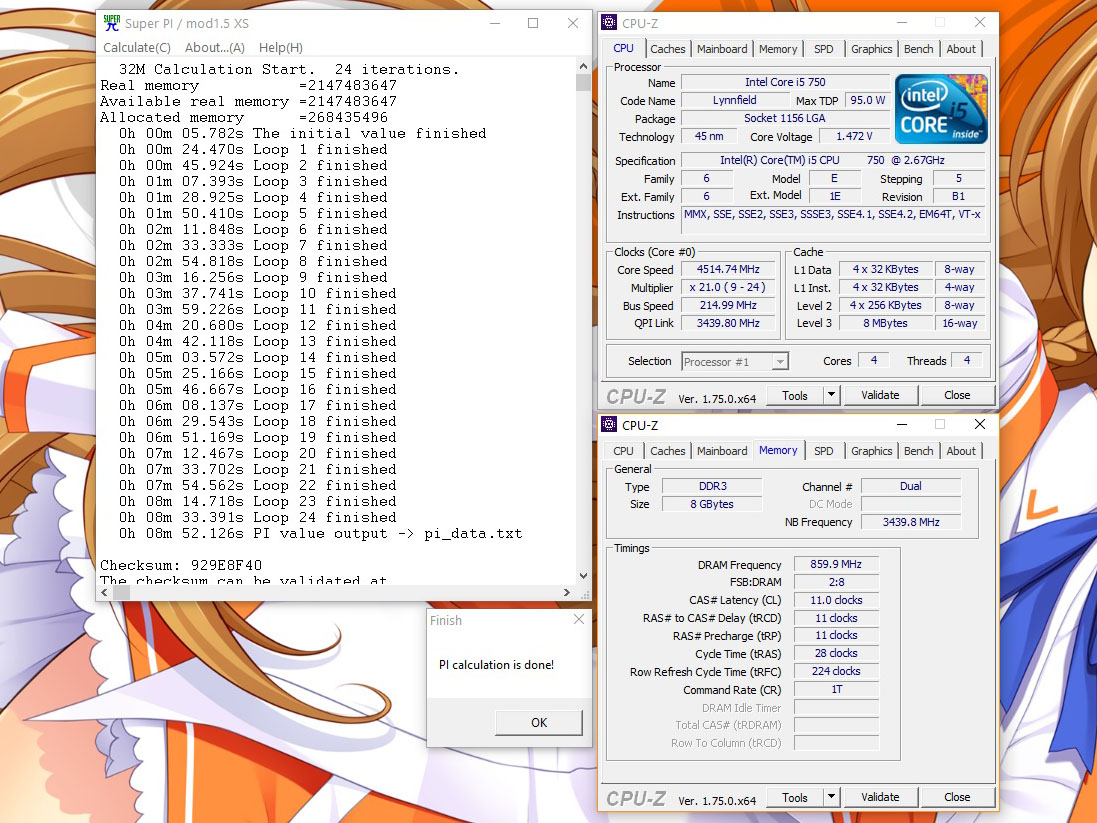The height and width of the screenshot is (823, 1097).
Task: Click Validate button in upper CPU-Z
Action: (x=880, y=395)
